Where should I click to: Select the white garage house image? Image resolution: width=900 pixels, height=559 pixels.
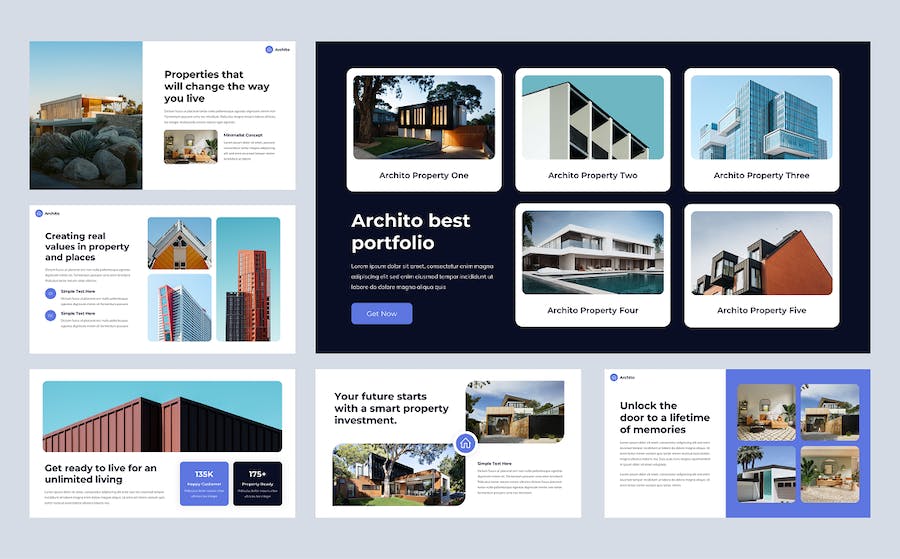[x=766, y=474]
